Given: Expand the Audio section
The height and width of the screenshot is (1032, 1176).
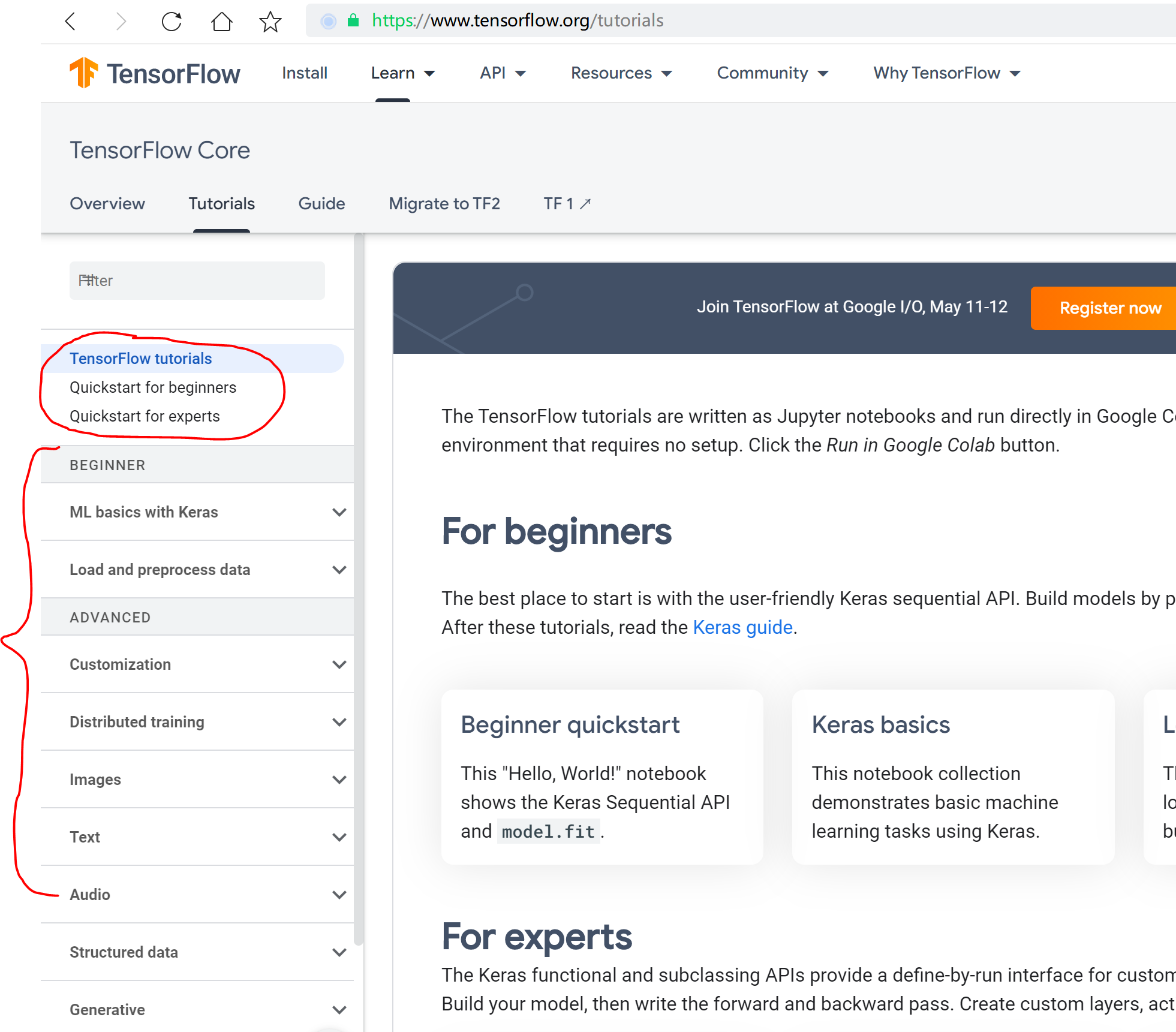Looking at the screenshot, I should pos(197,895).
